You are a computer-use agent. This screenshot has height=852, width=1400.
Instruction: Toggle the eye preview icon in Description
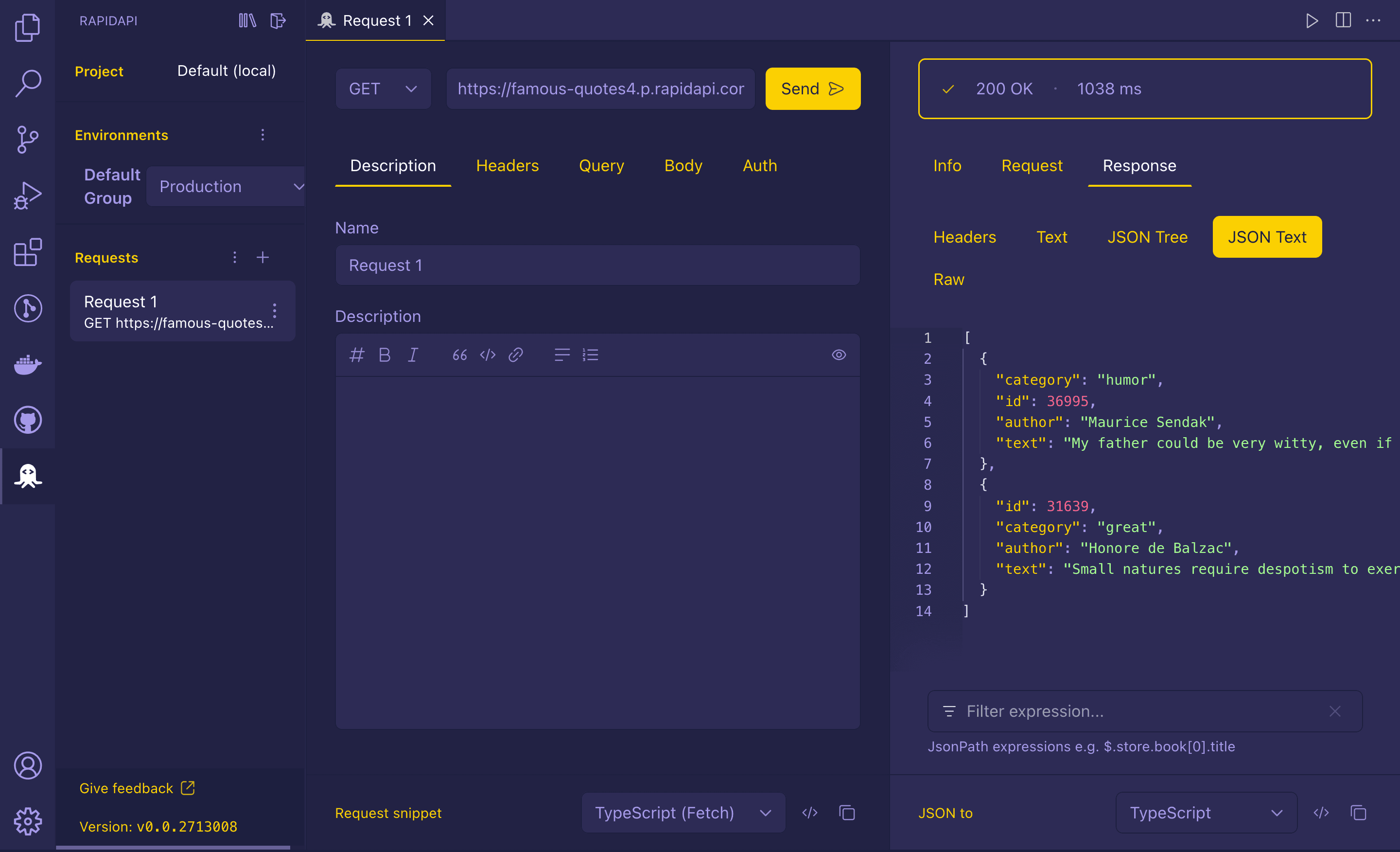point(838,355)
